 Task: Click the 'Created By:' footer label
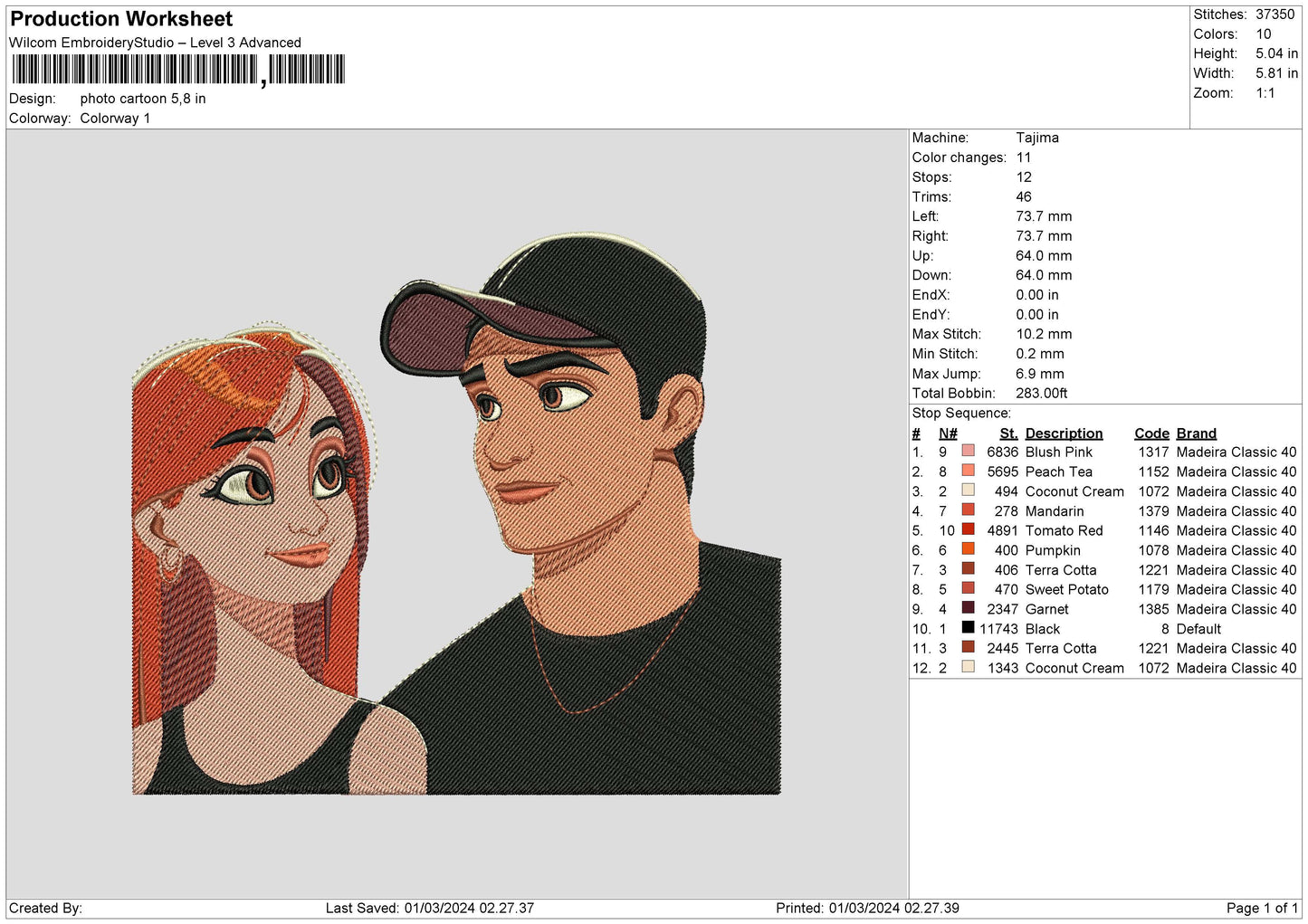(x=45, y=908)
